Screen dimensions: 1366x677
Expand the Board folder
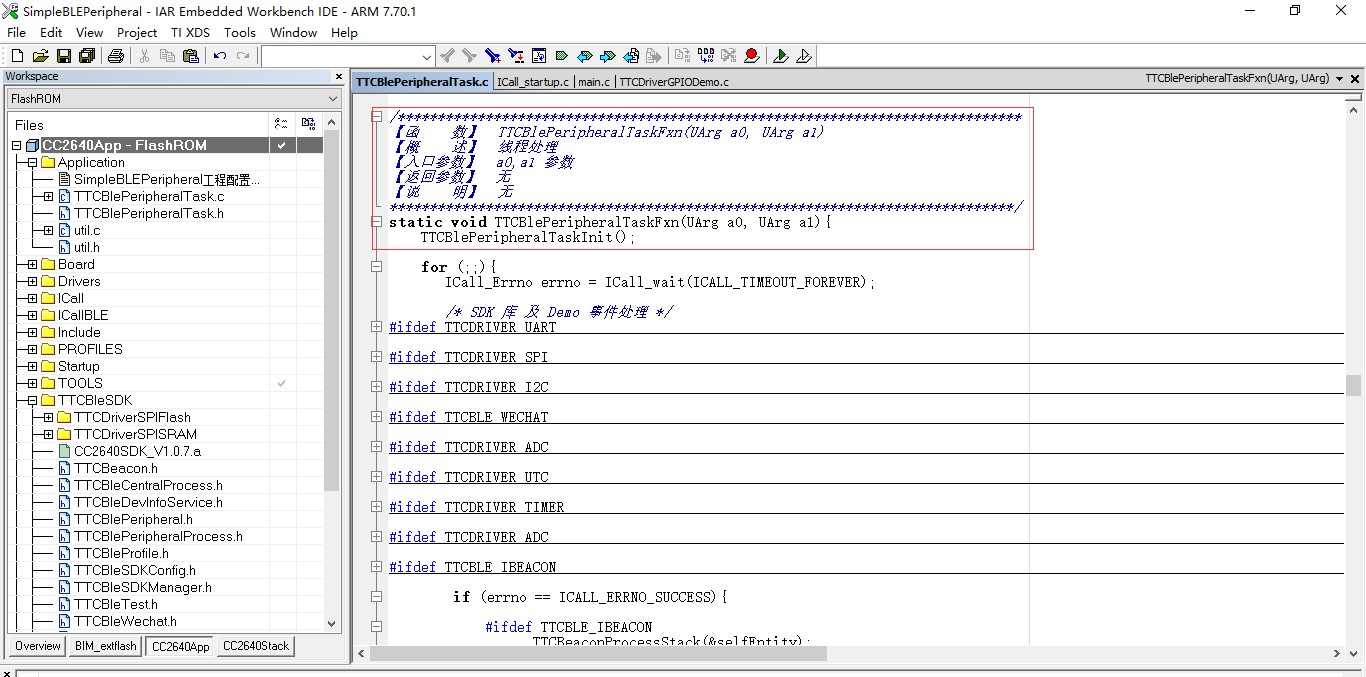pyautogui.click(x=32, y=264)
